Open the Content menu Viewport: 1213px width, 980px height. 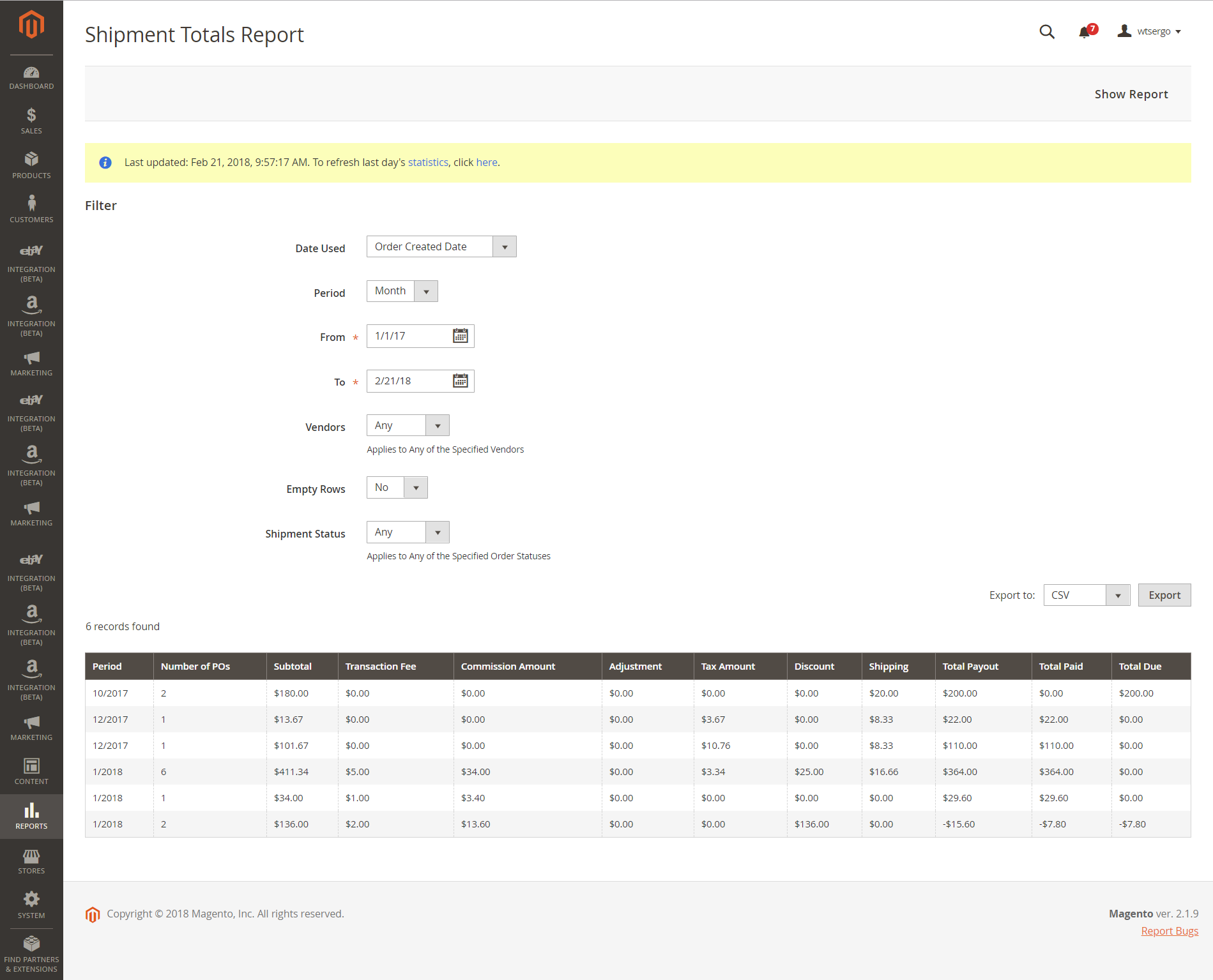click(31, 772)
